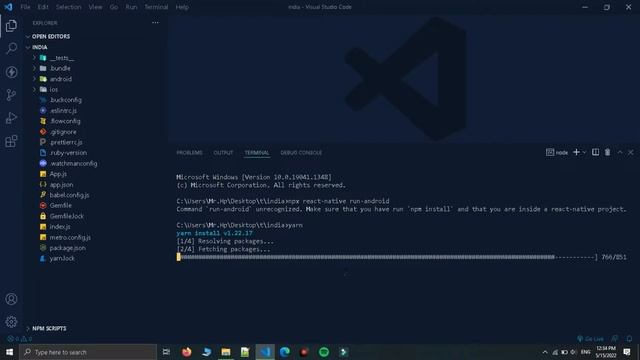Expand the android folder
640x360 pixels.
(61, 79)
